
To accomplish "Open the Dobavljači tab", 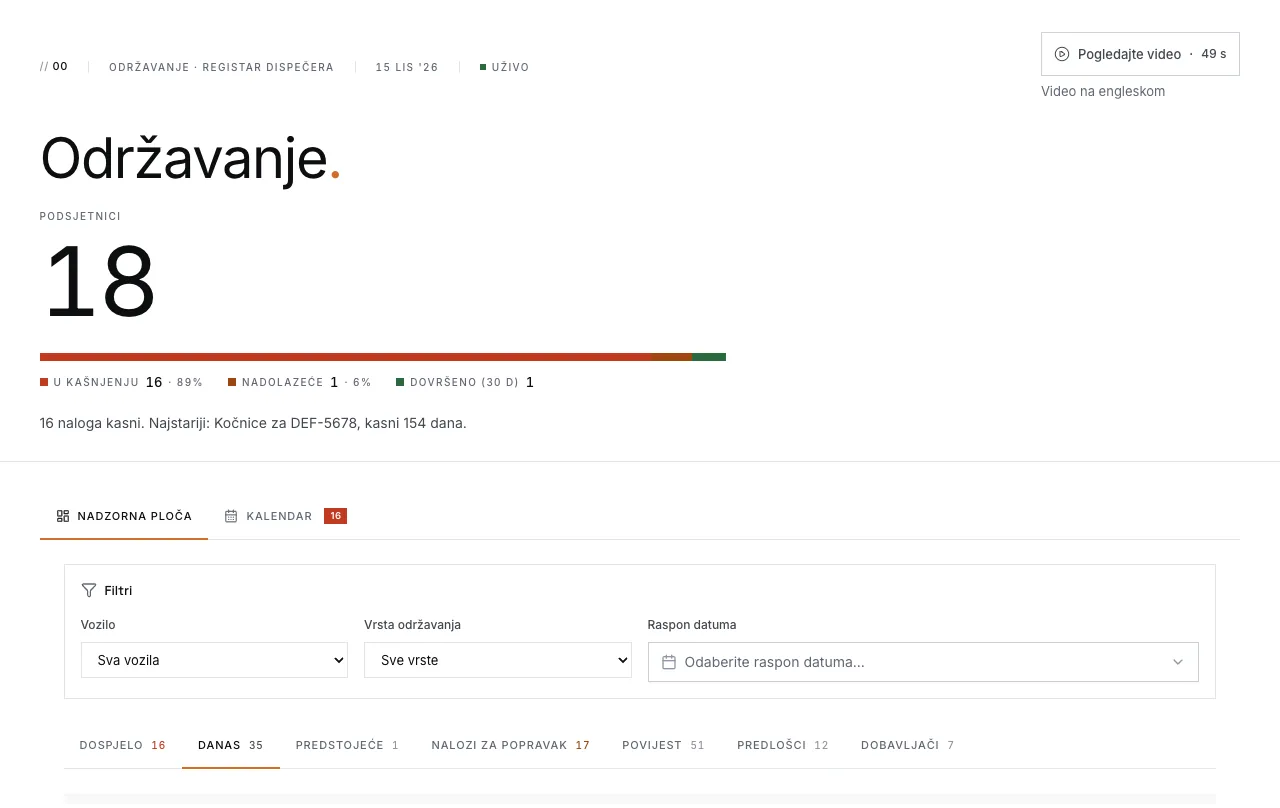I will click(x=908, y=745).
